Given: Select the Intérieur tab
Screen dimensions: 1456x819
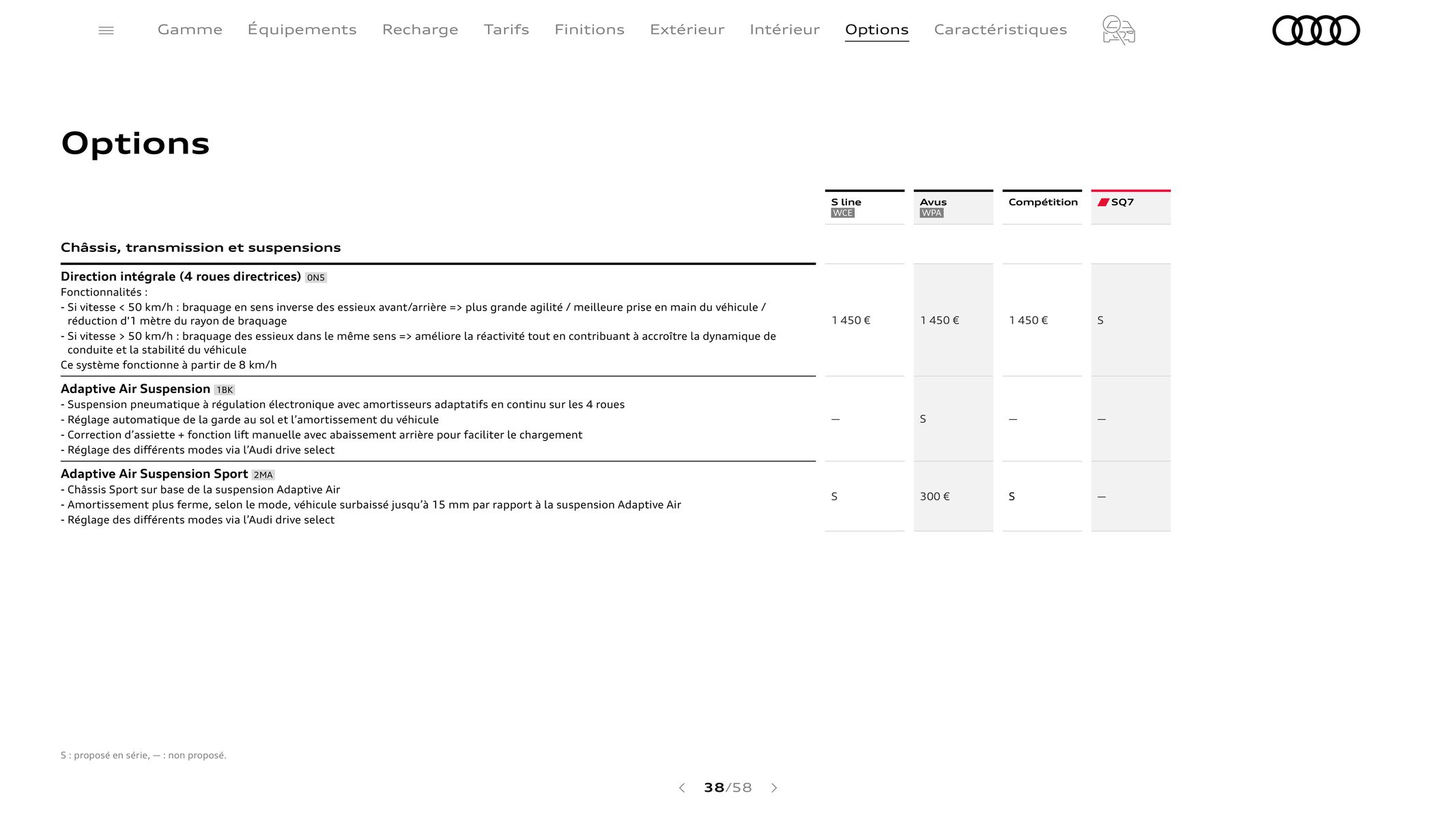Looking at the screenshot, I should (784, 29).
